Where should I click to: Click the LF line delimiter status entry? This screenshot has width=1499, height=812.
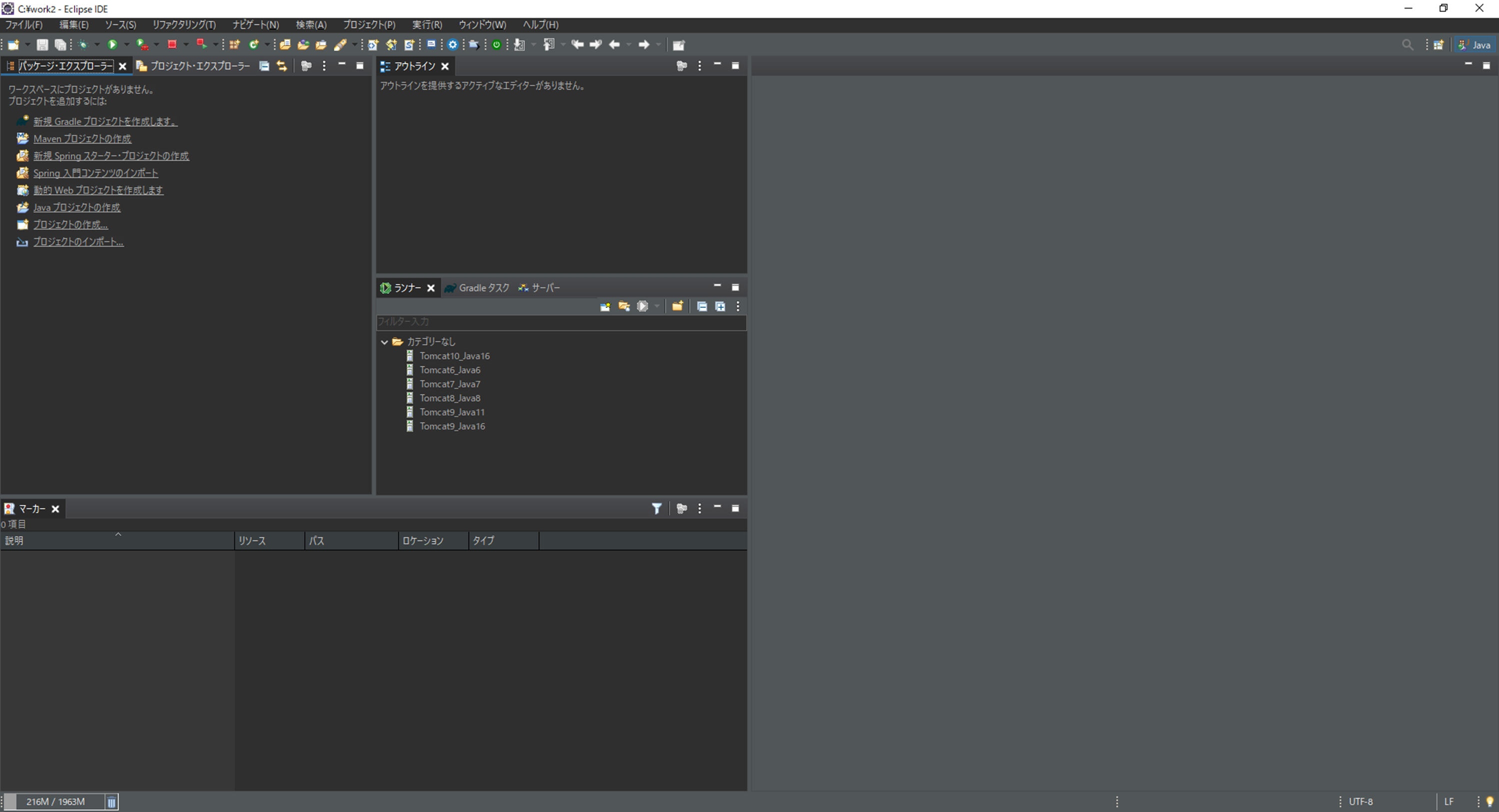pos(1449,802)
